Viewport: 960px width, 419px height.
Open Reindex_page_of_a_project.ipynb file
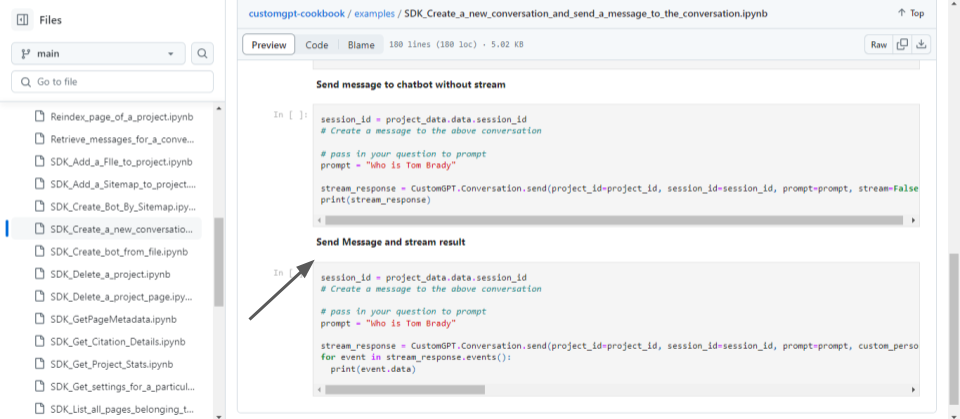(x=122, y=117)
